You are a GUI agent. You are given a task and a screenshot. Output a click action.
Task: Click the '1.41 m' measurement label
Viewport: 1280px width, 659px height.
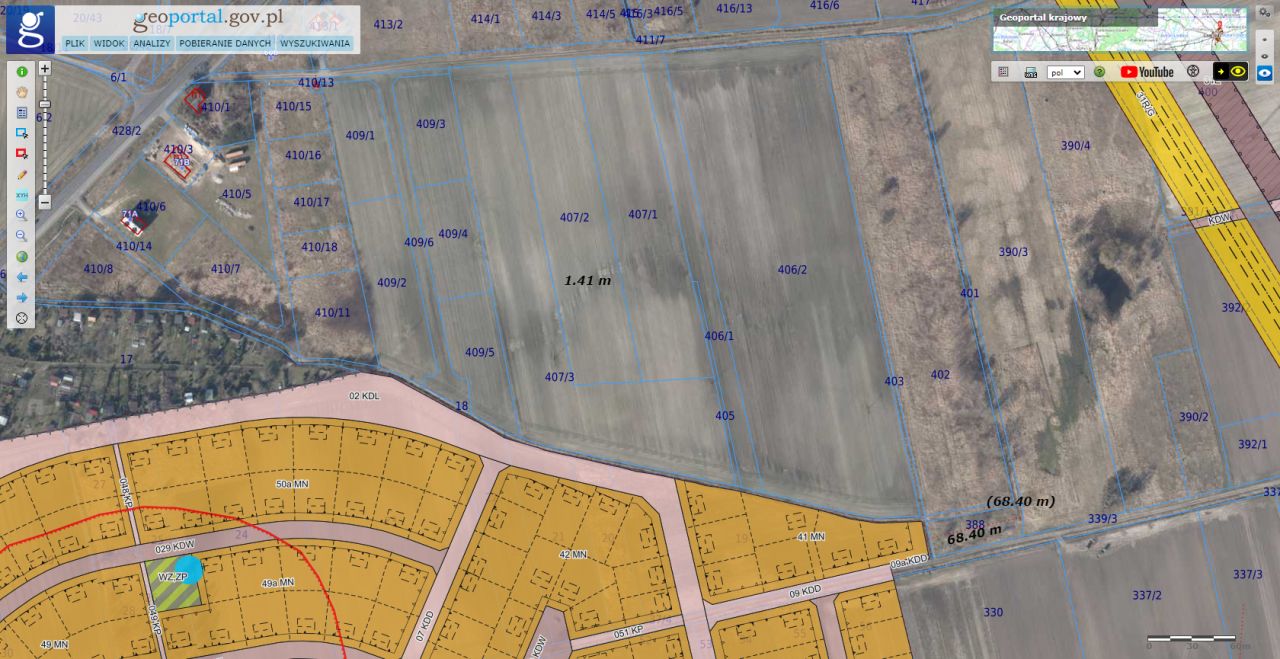(x=587, y=280)
